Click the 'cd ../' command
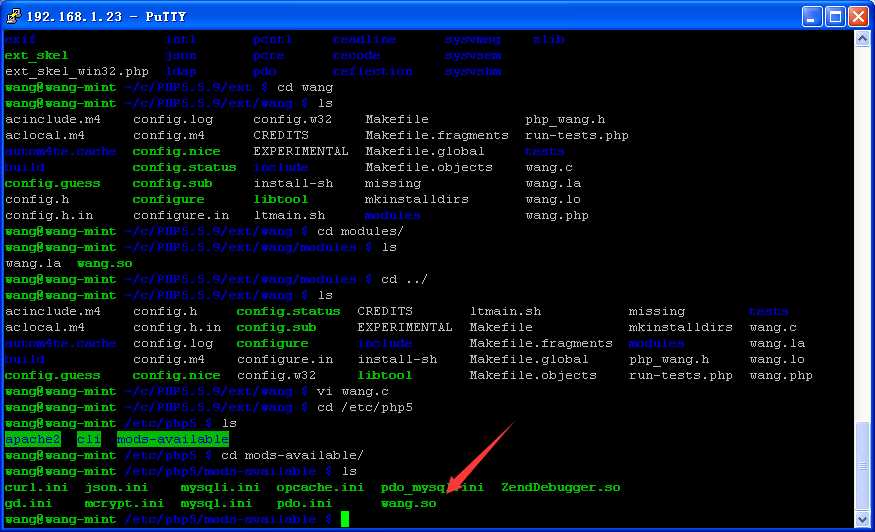 [404, 279]
